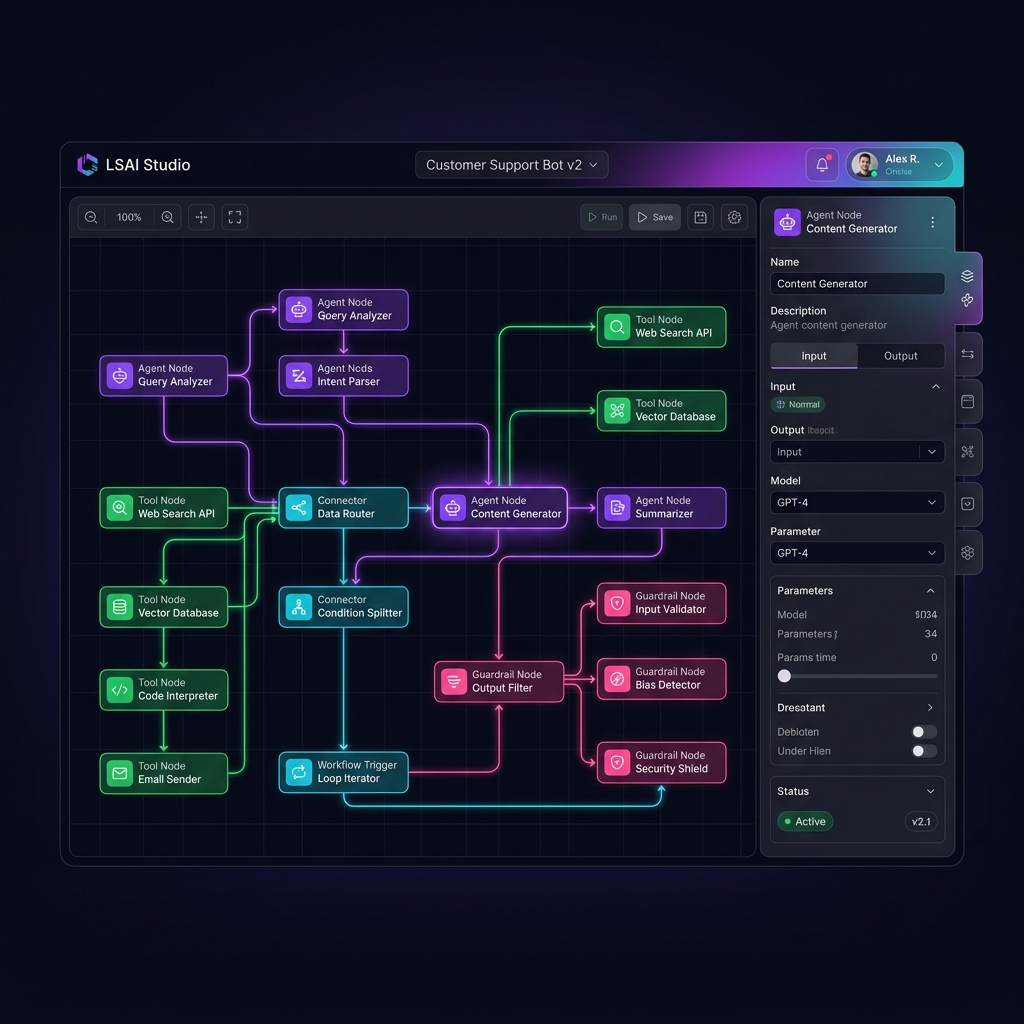This screenshot has height=1024, width=1024.
Task: Select the left Vector Database tool node
Action: 163,607
